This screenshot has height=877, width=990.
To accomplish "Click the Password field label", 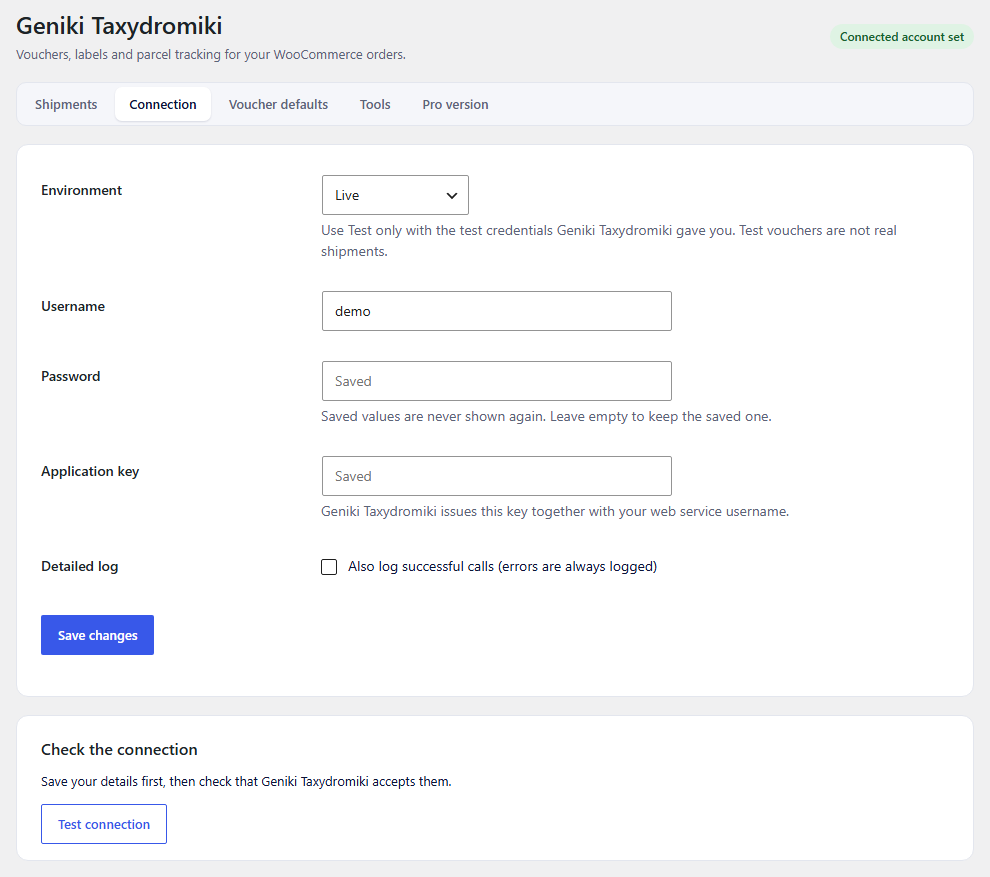I will (71, 376).
